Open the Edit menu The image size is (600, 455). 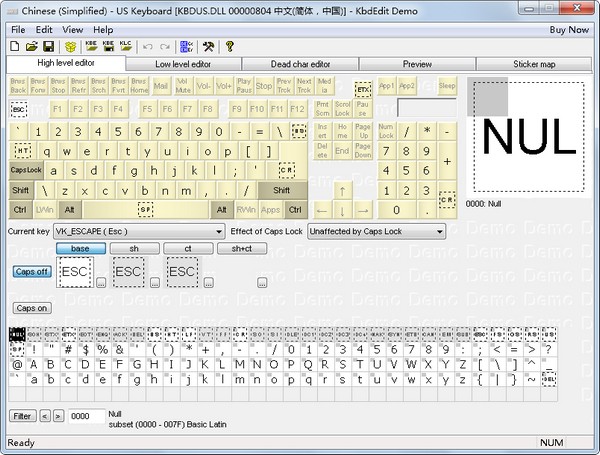pyautogui.click(x=44, y=30)
